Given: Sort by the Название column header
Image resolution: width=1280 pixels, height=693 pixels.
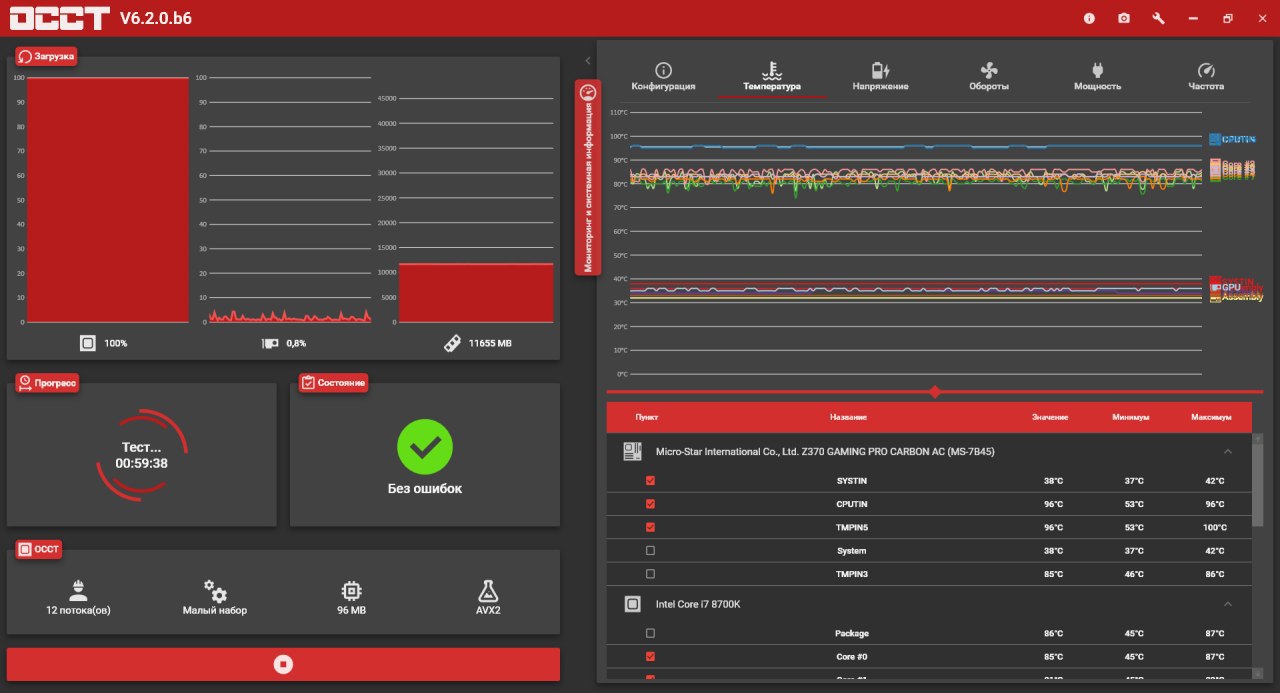Looking at the screenshot, I should (x=848, y=417).
